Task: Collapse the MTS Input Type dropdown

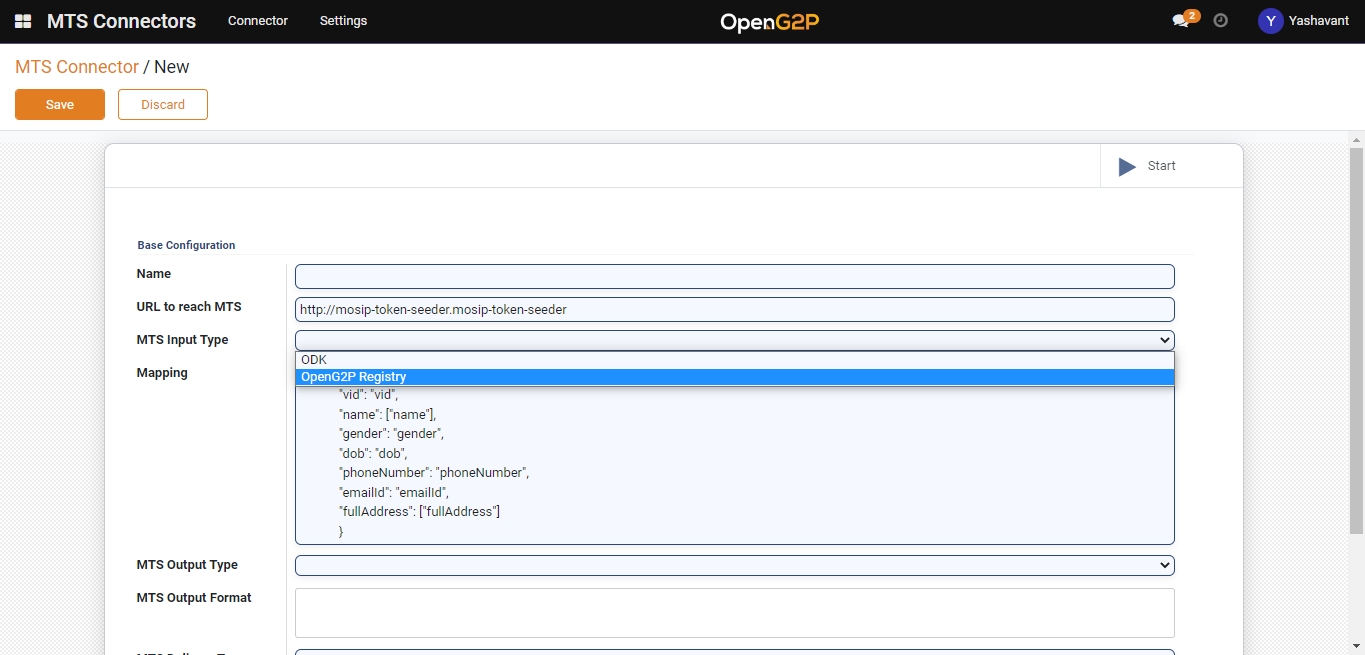Action: coord(734,340)
